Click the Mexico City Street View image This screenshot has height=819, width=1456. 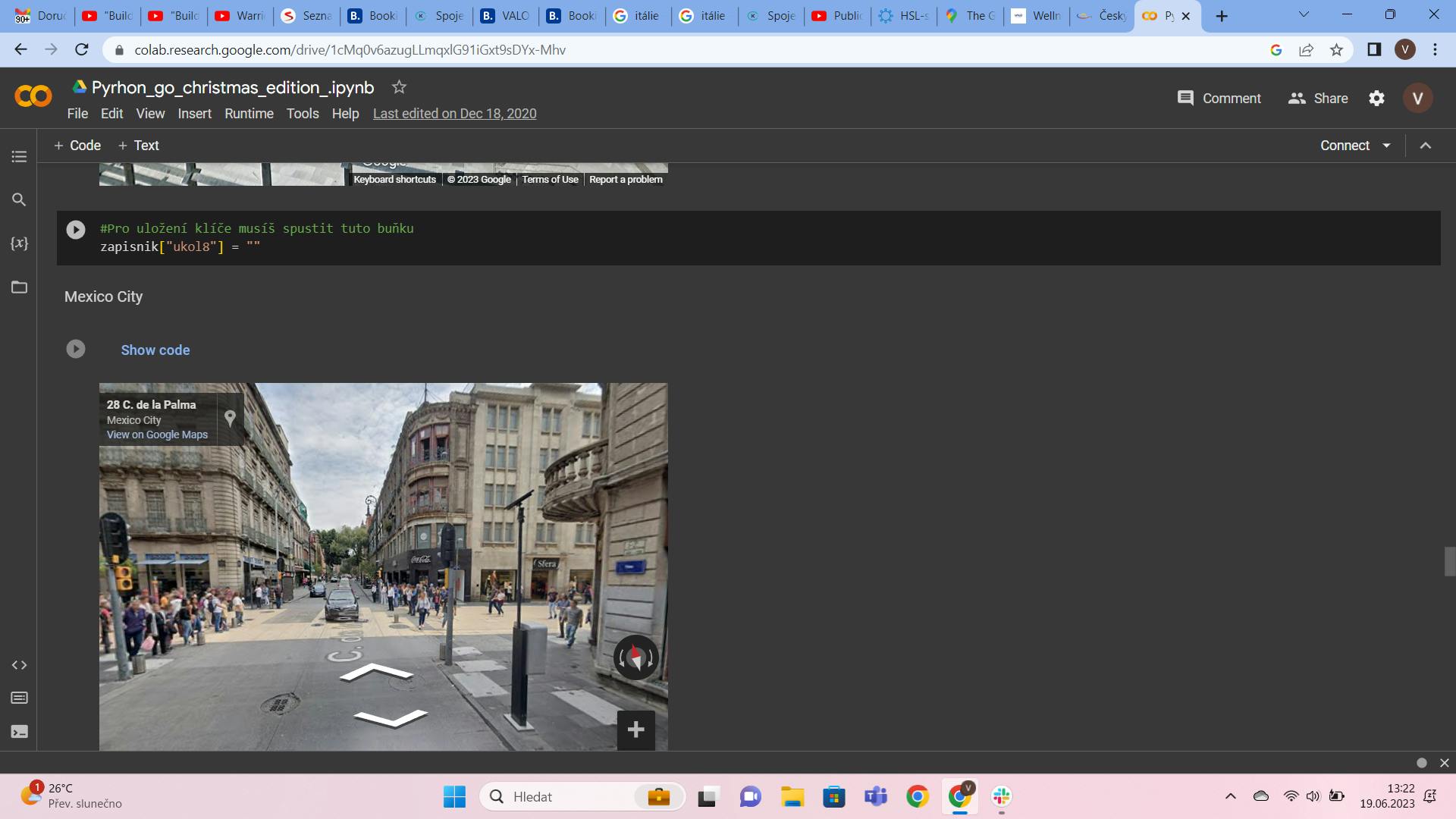(383, 566)
